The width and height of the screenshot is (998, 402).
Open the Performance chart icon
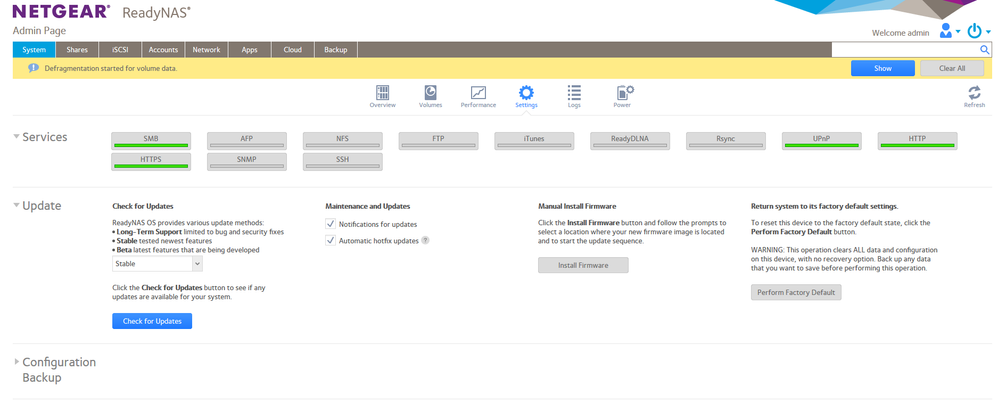click(x=478, y=93)
